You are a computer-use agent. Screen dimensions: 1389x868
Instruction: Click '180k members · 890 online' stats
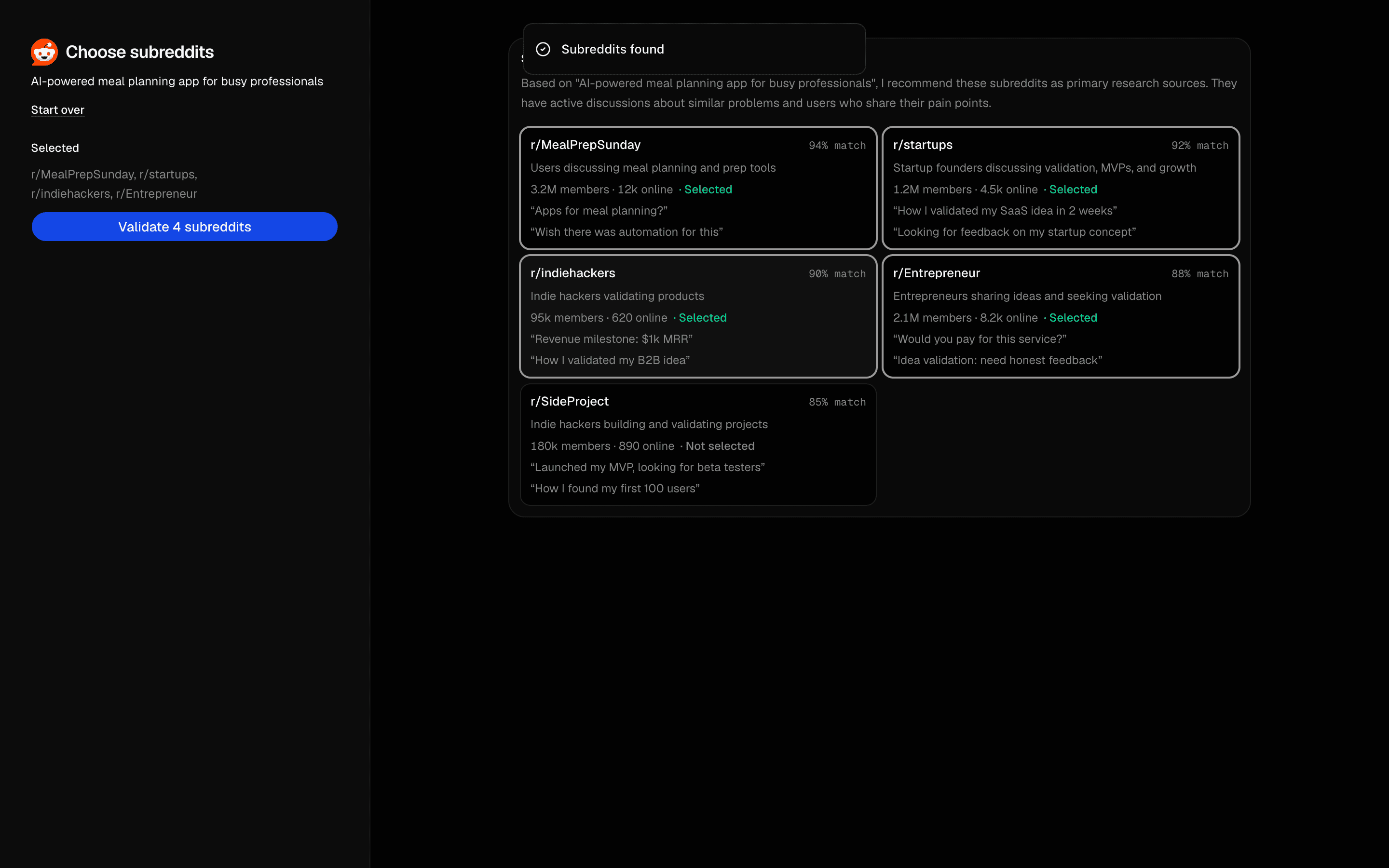click(602, 446)
